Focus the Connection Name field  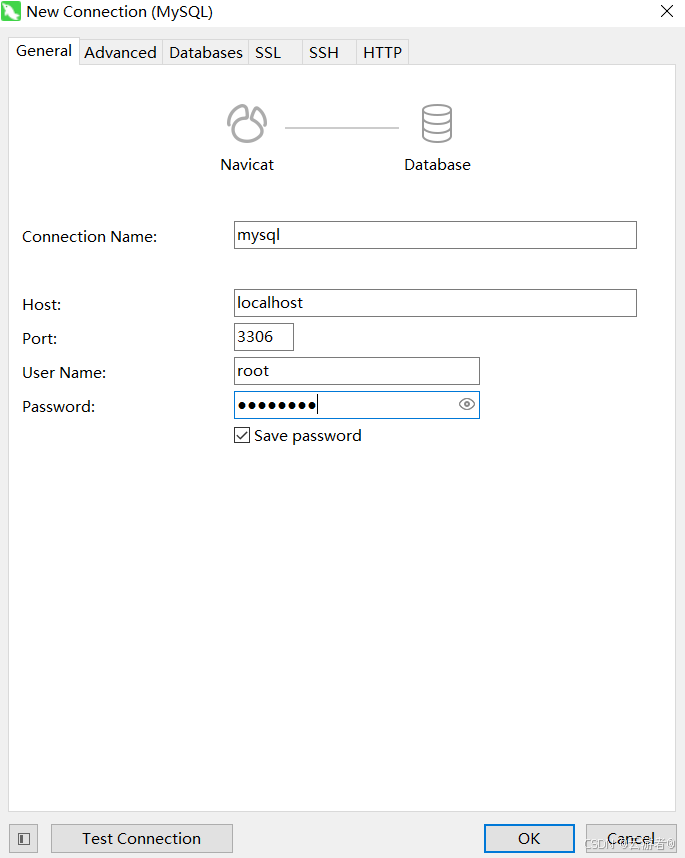tap(435, 235)
